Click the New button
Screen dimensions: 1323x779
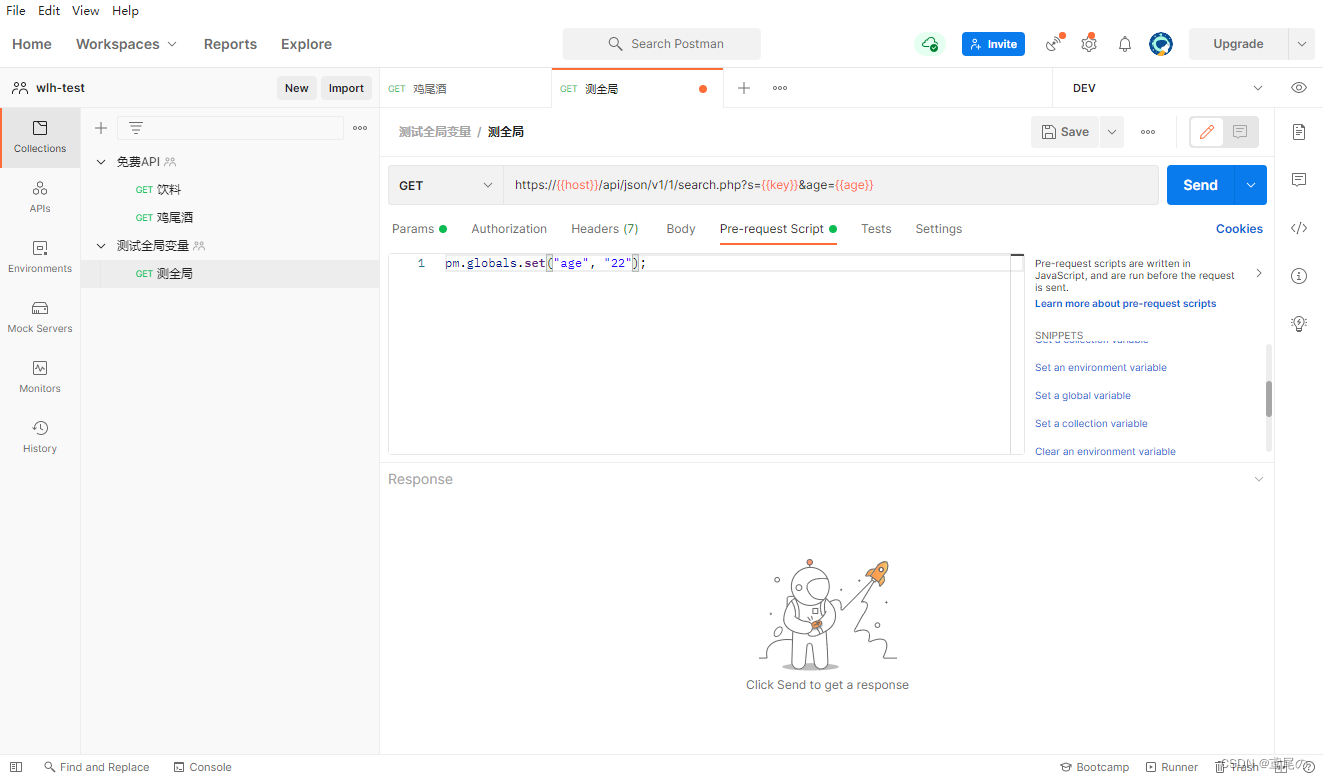(297, 88)
